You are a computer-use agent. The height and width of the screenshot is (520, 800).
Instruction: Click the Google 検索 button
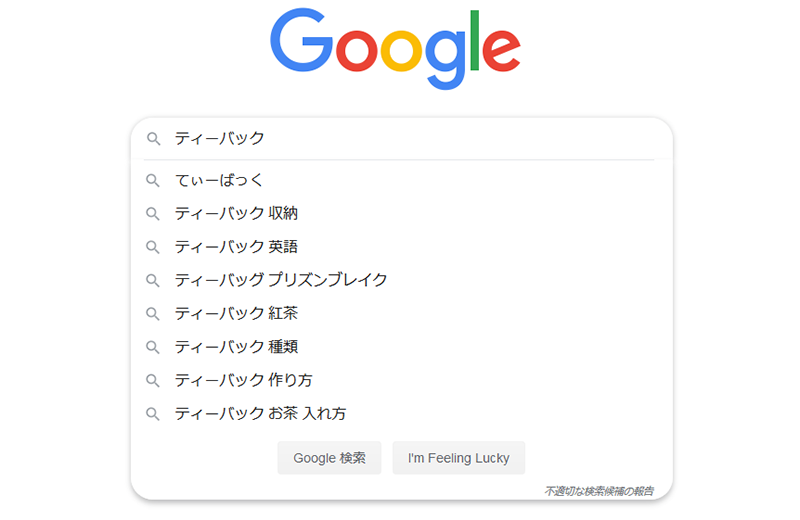(330, 458)
